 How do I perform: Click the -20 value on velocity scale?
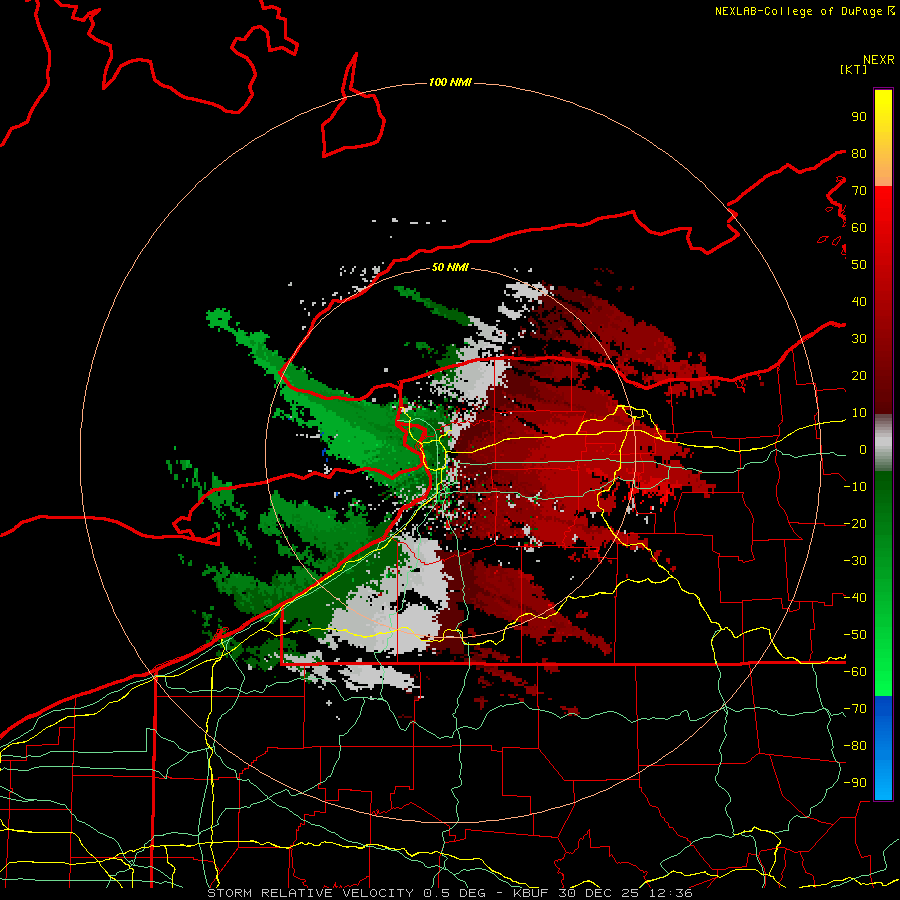pyautogui.click(x=855, y=524)
